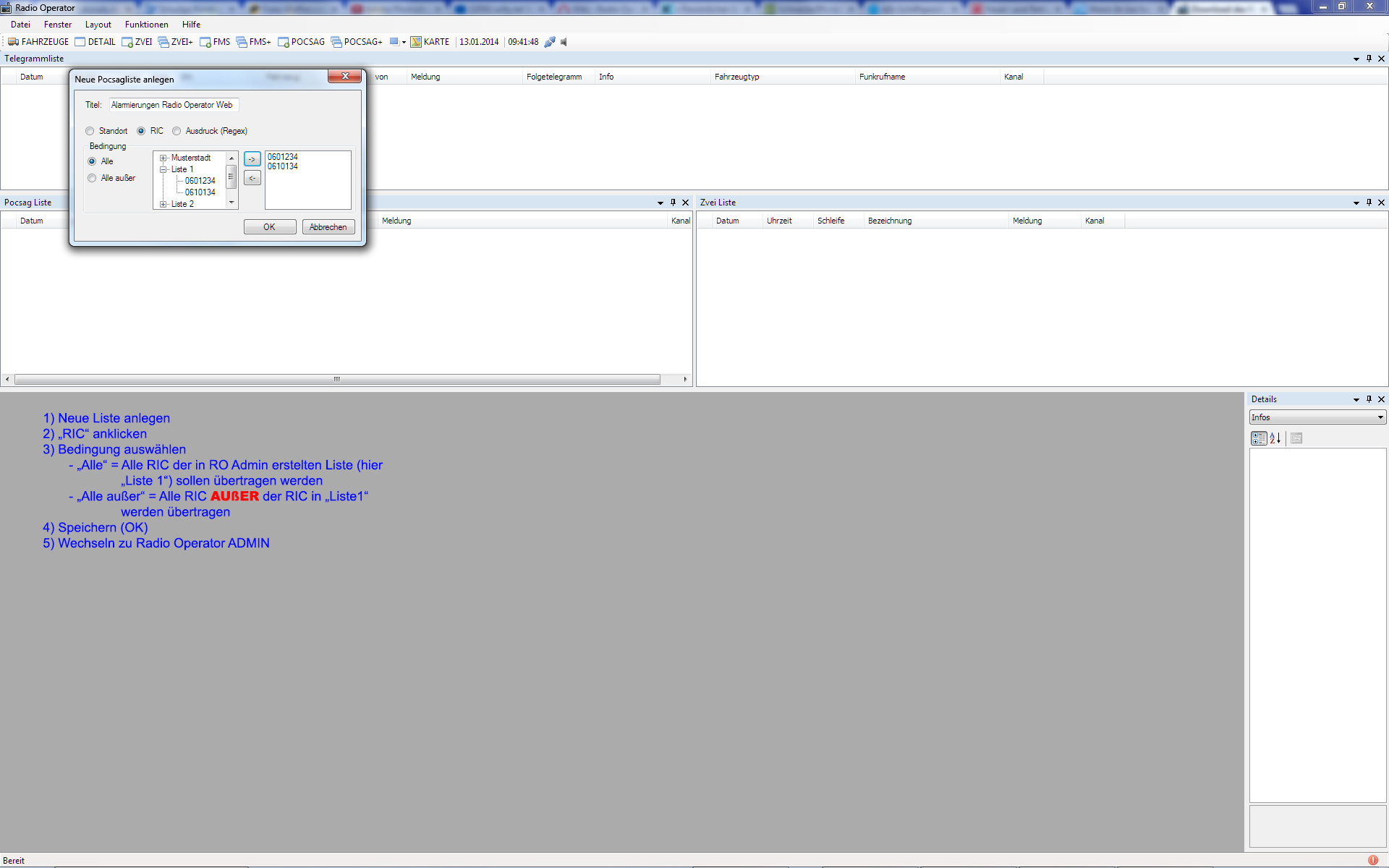This screenshot has width=1389, height=868.
Task: Remove selected RIC with the <- button
Action: [252, 178]
